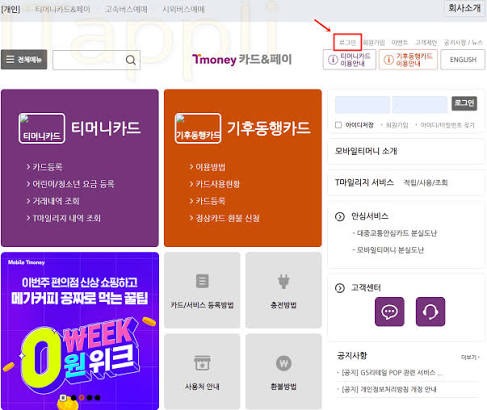The height and width of the screenshot is (410, 487).
Task: Open 회사소개 in top bar
Action: tap(465, 8)
